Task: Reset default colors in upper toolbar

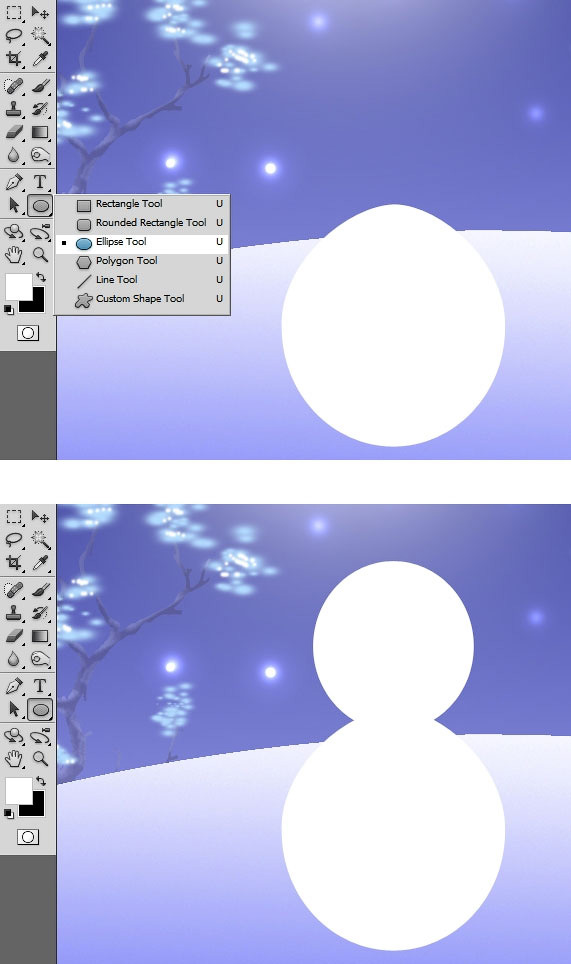Action: tap(9, 309)
